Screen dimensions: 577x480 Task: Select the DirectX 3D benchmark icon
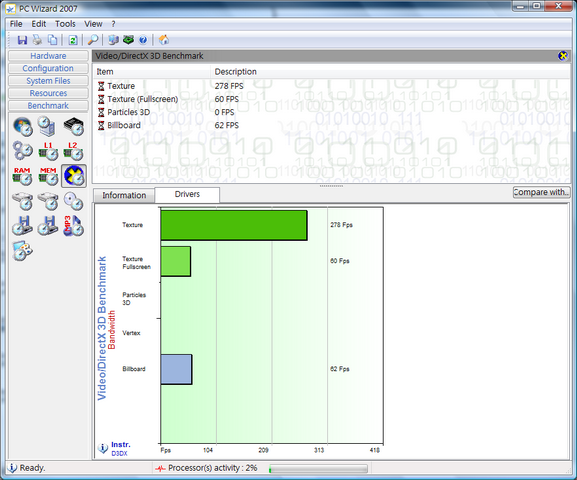click(x=74, y=176)
